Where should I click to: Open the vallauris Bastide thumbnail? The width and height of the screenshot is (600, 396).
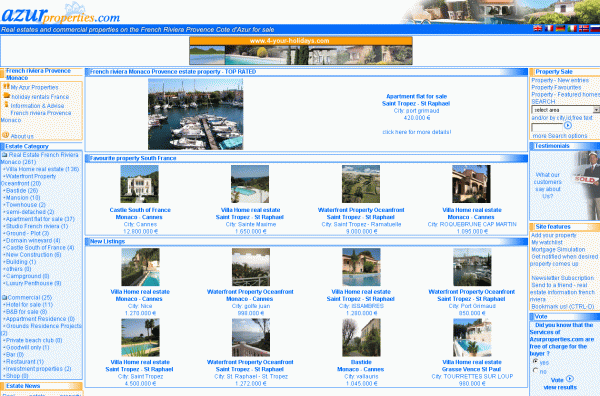point(361,337)
